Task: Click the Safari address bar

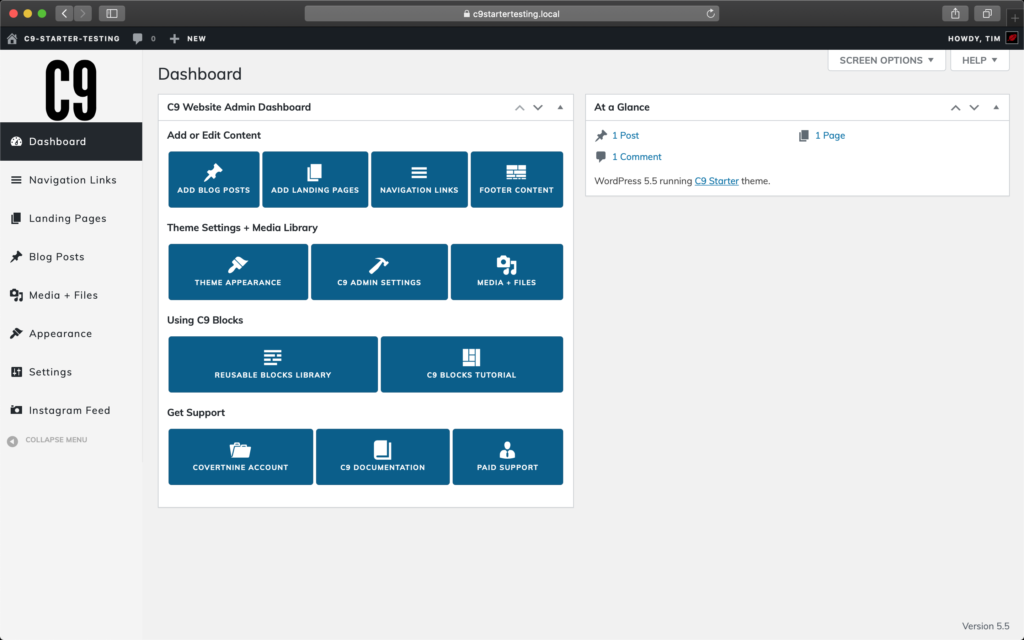Action: 511,13
